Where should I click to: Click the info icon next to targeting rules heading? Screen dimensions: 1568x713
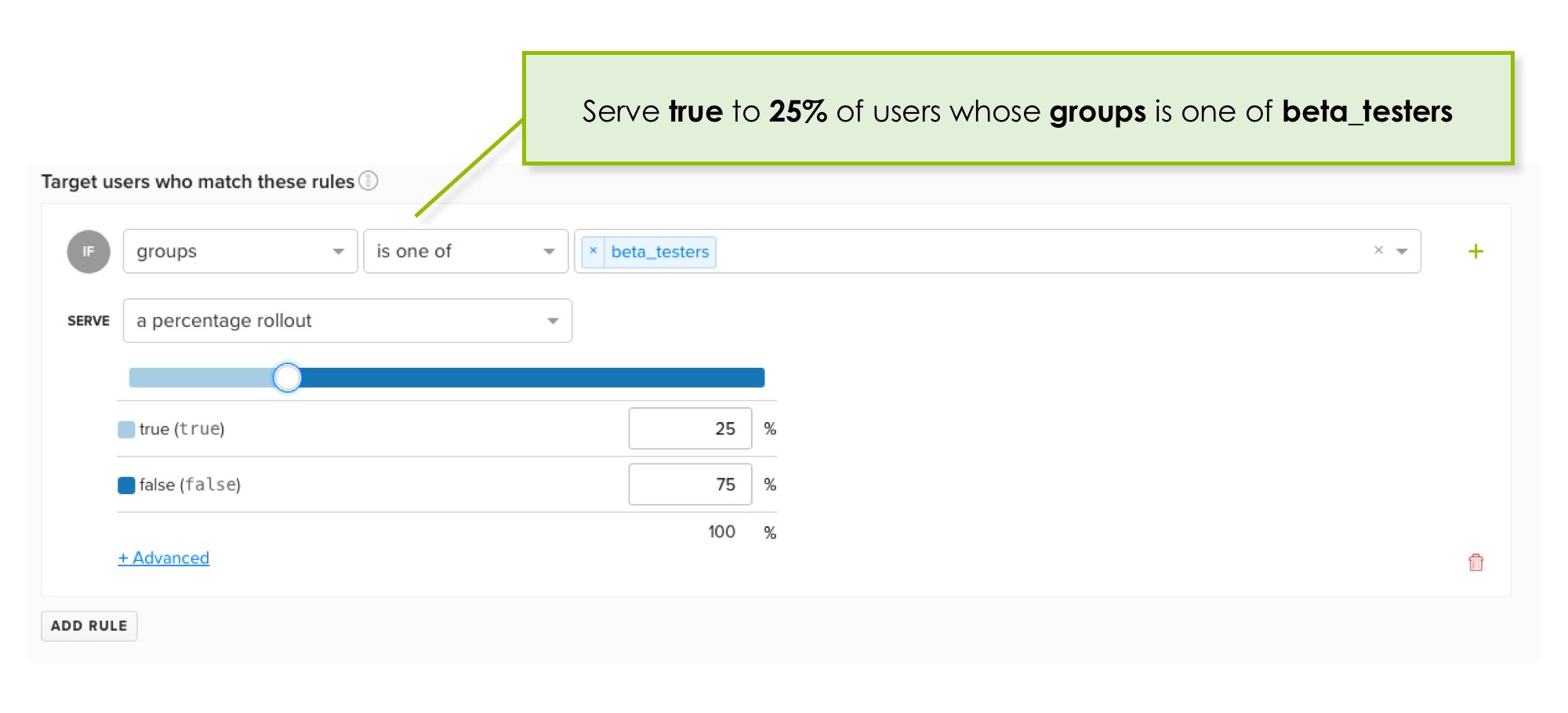tap(368, 181)
